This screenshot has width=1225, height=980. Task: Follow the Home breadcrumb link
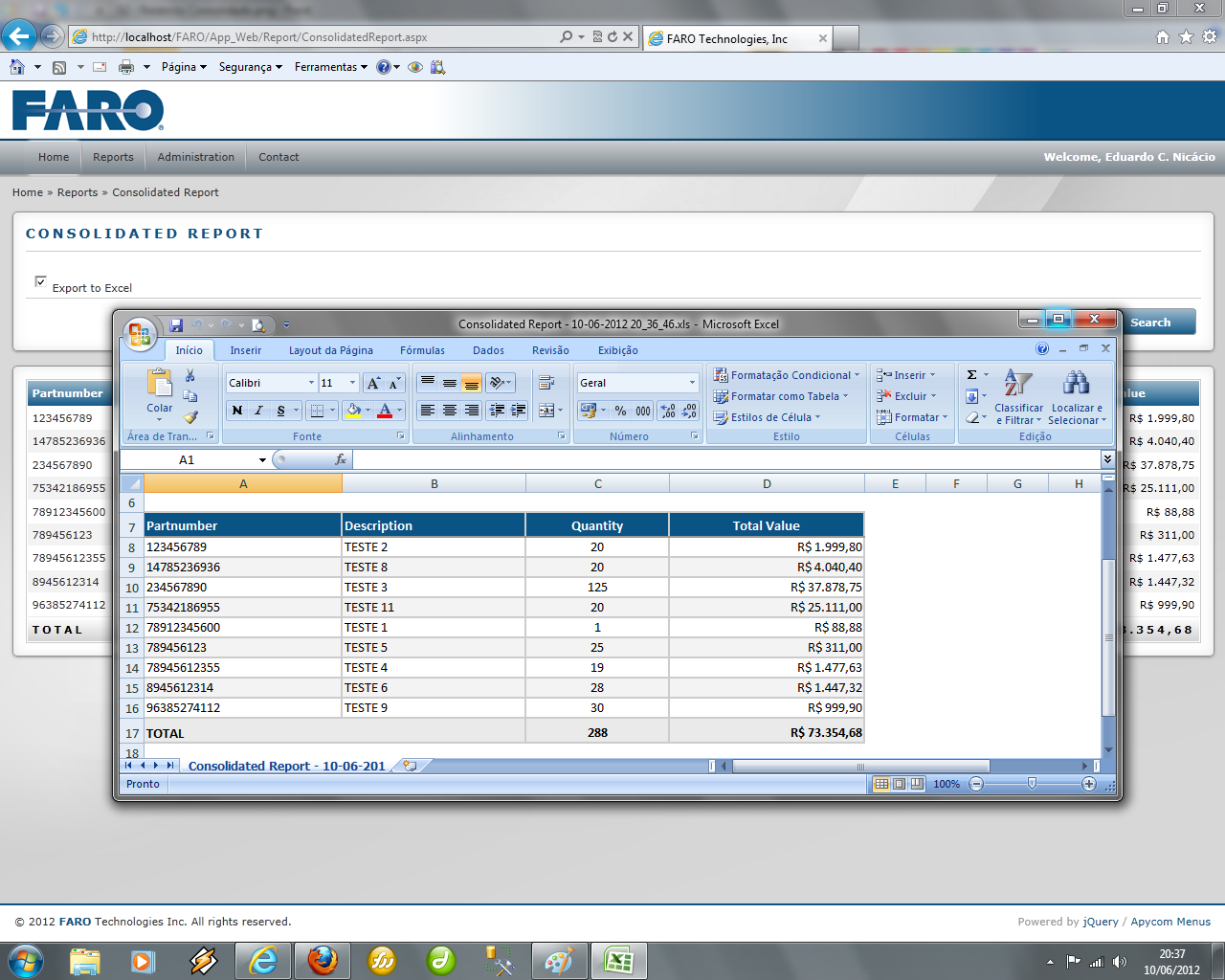(x=28, y=192)
